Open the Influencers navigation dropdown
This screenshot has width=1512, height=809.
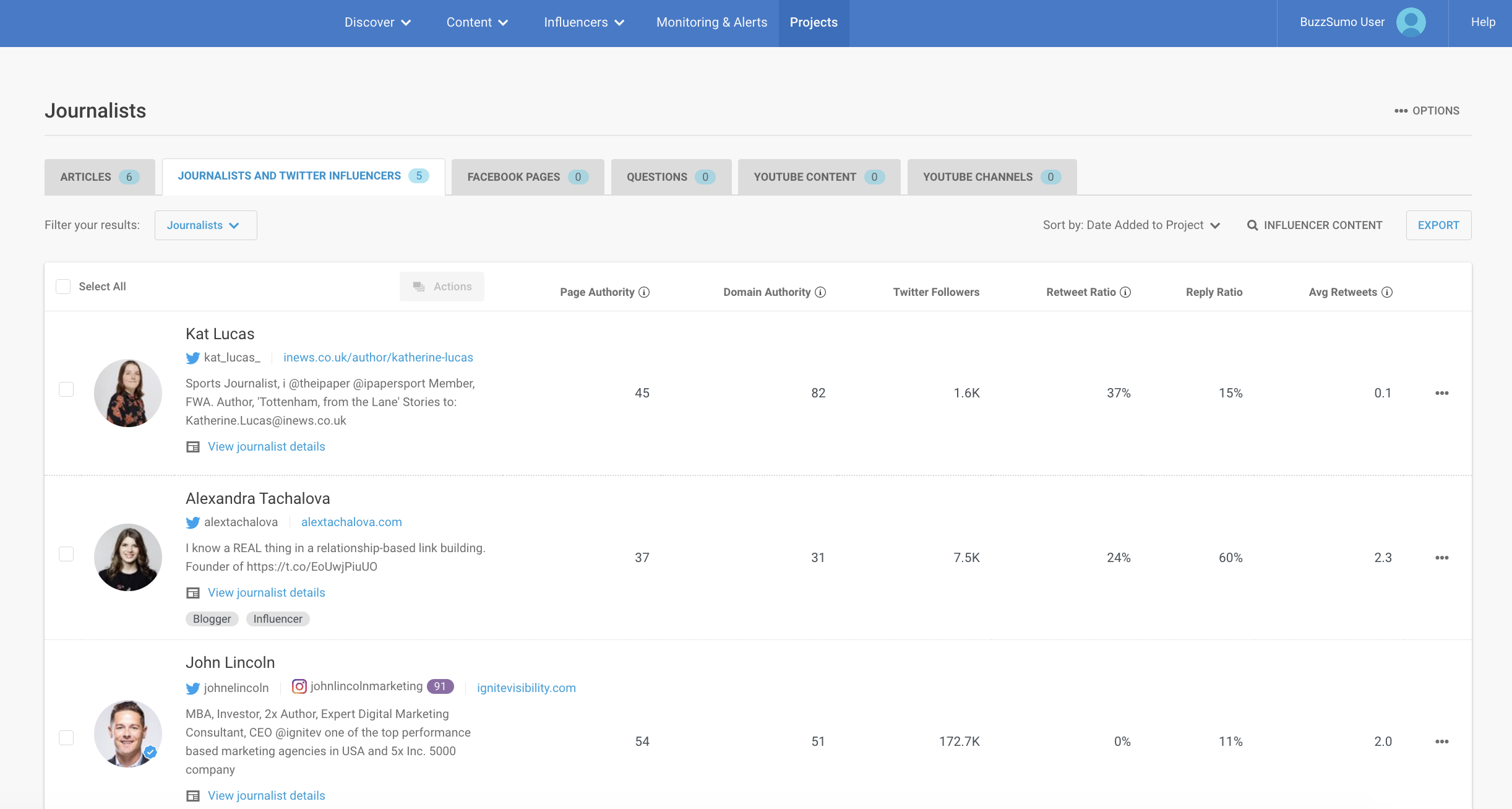point(583,22)
